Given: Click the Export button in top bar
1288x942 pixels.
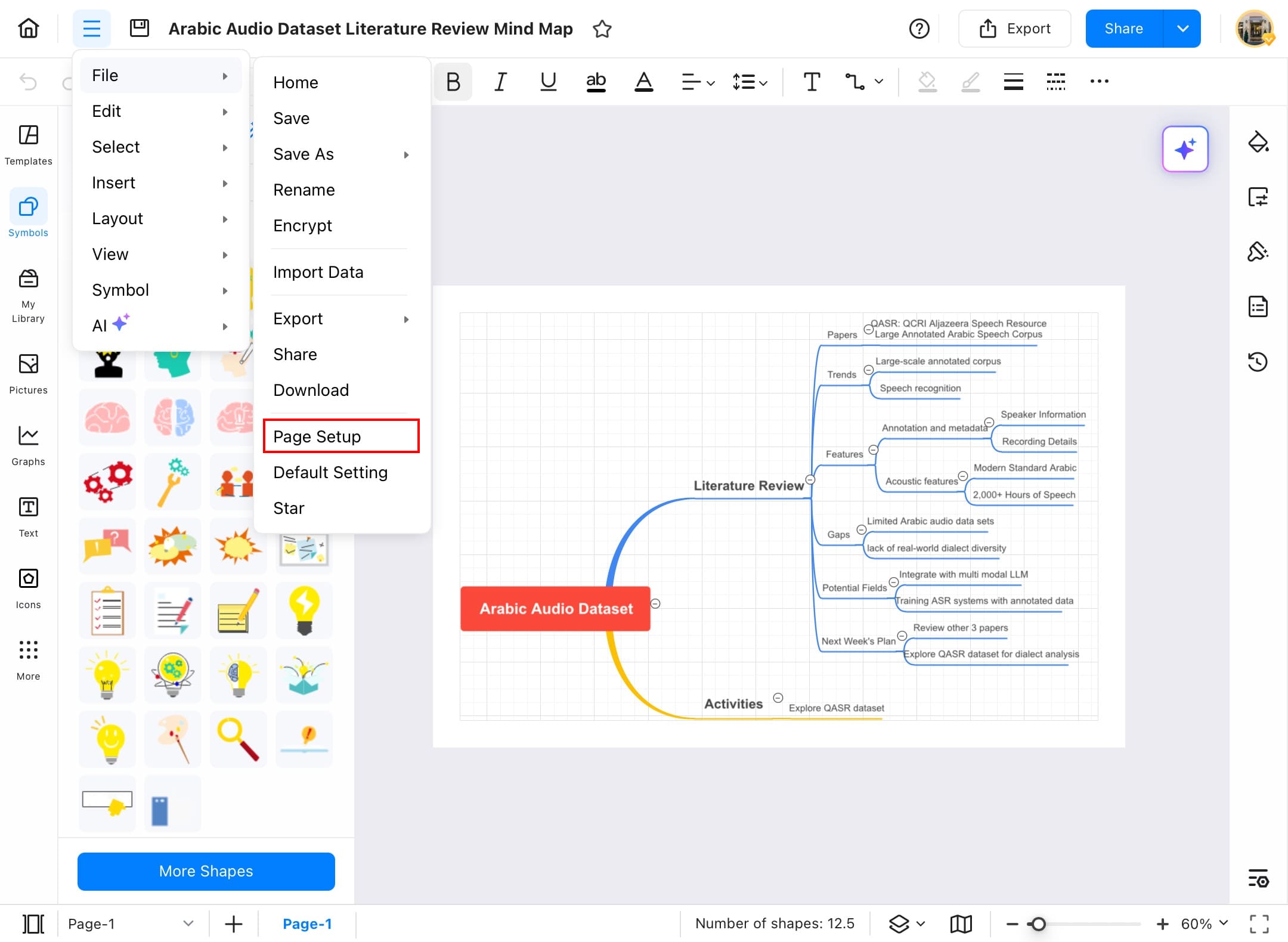Looking at the screenshot, I should [x=1015, y=28].
